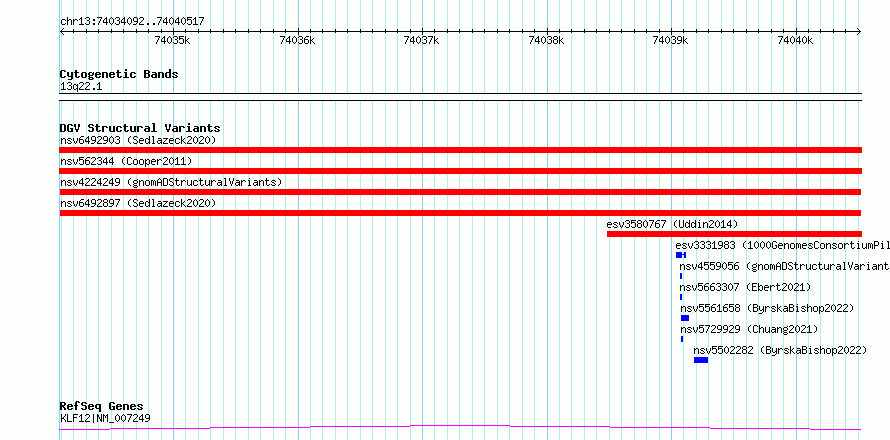
Task: Select the blue bar below nsv5561658
Action: tap(685, 318)
